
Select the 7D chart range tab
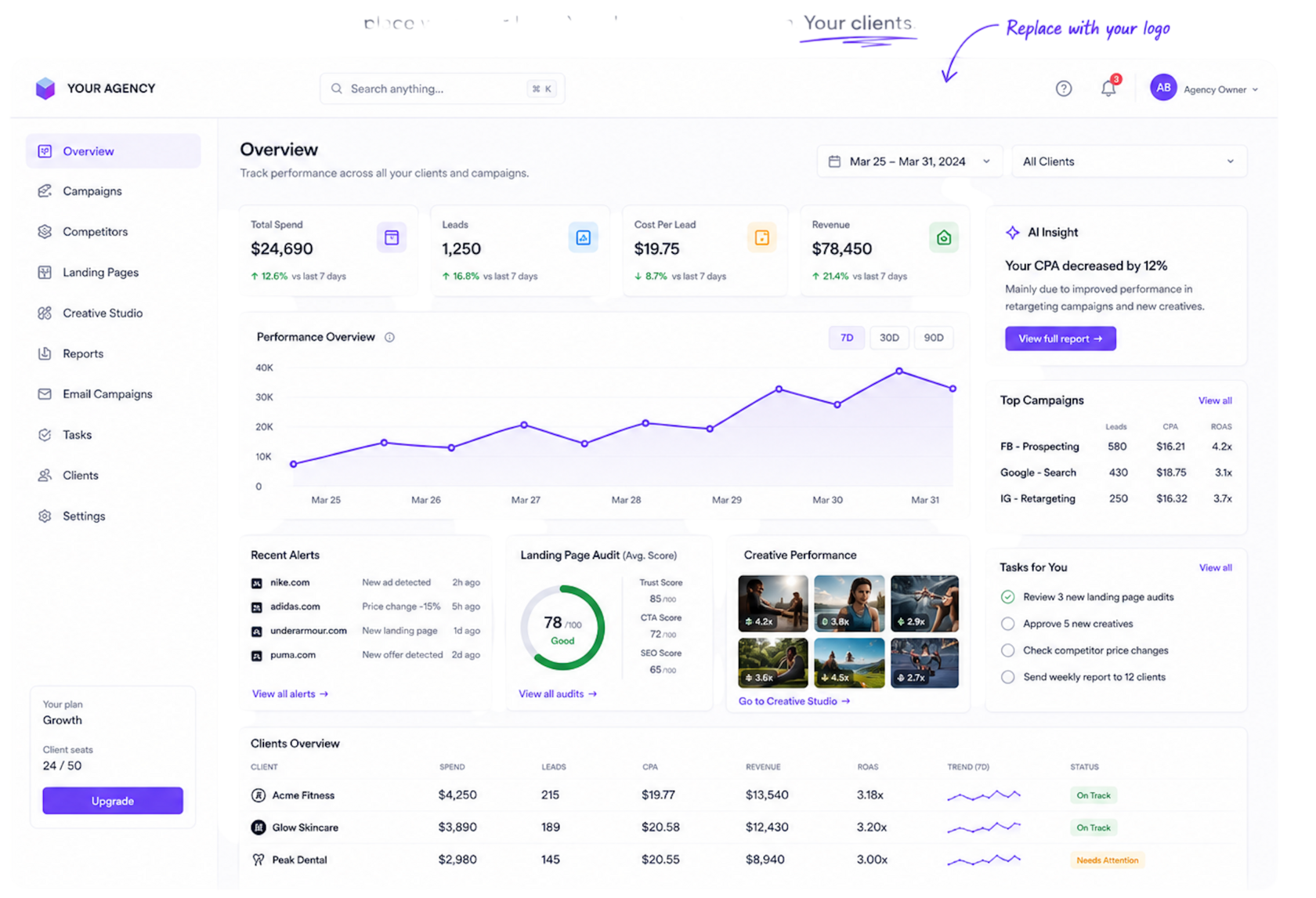click(847, 338)
